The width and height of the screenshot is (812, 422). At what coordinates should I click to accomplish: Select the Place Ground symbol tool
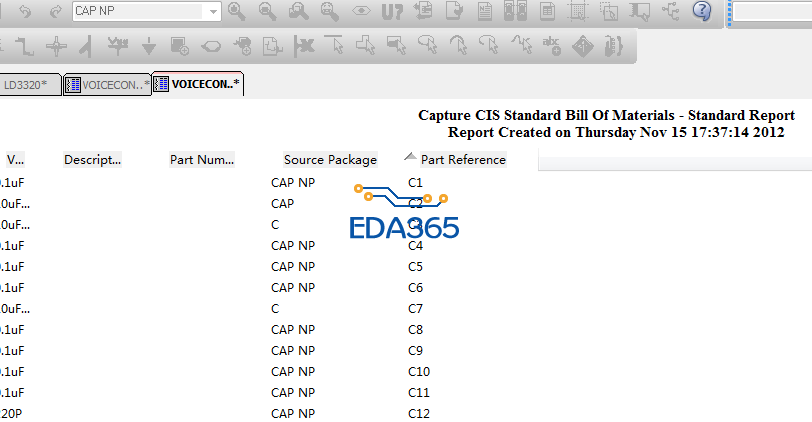click(x=149, y=47)
